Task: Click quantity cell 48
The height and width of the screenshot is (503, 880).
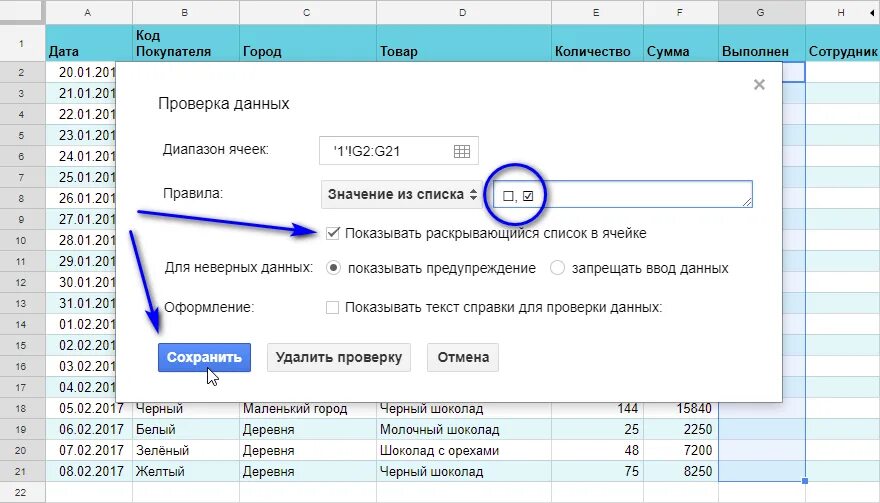Action: (x=597, y=450)
